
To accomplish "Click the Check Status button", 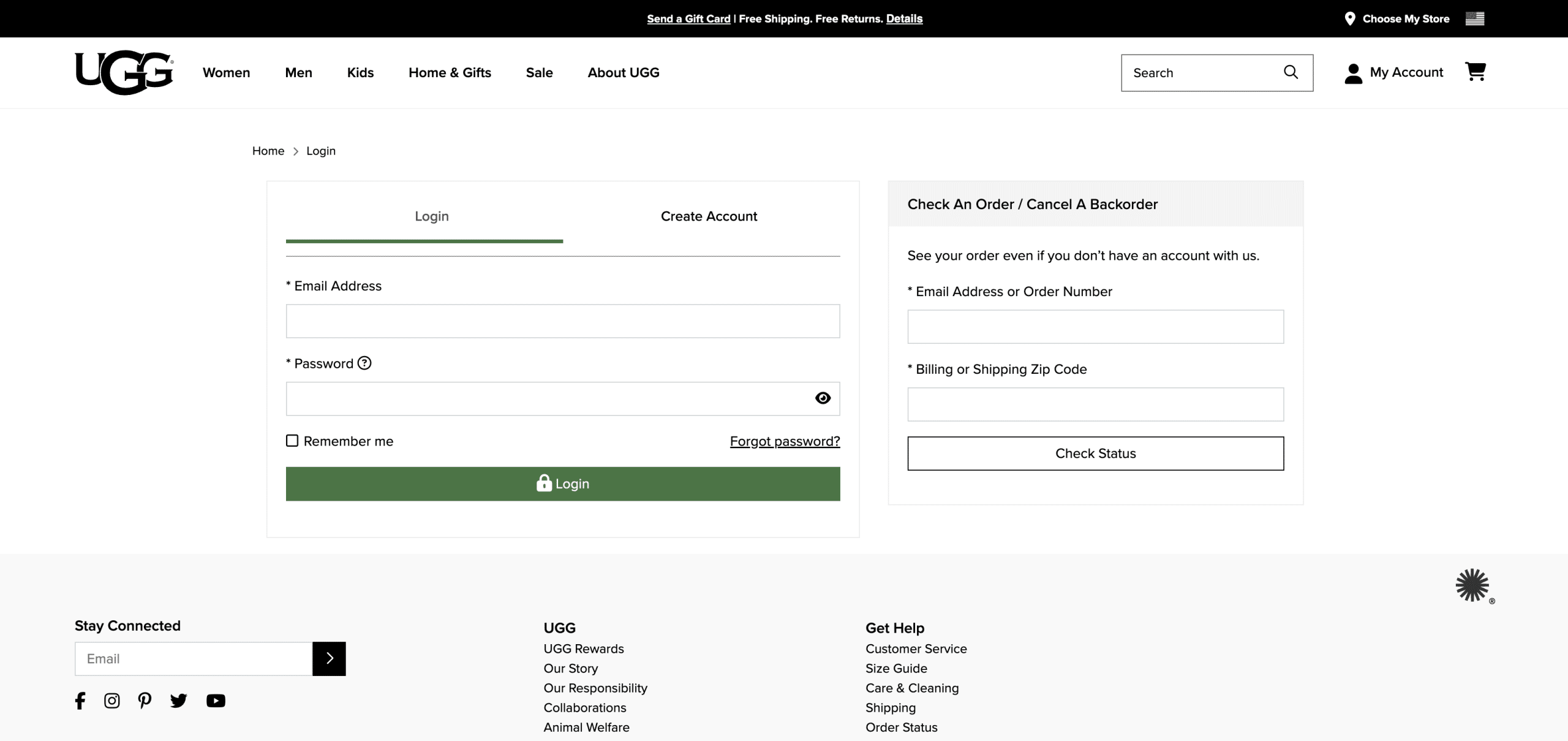I will point(1096,454).
